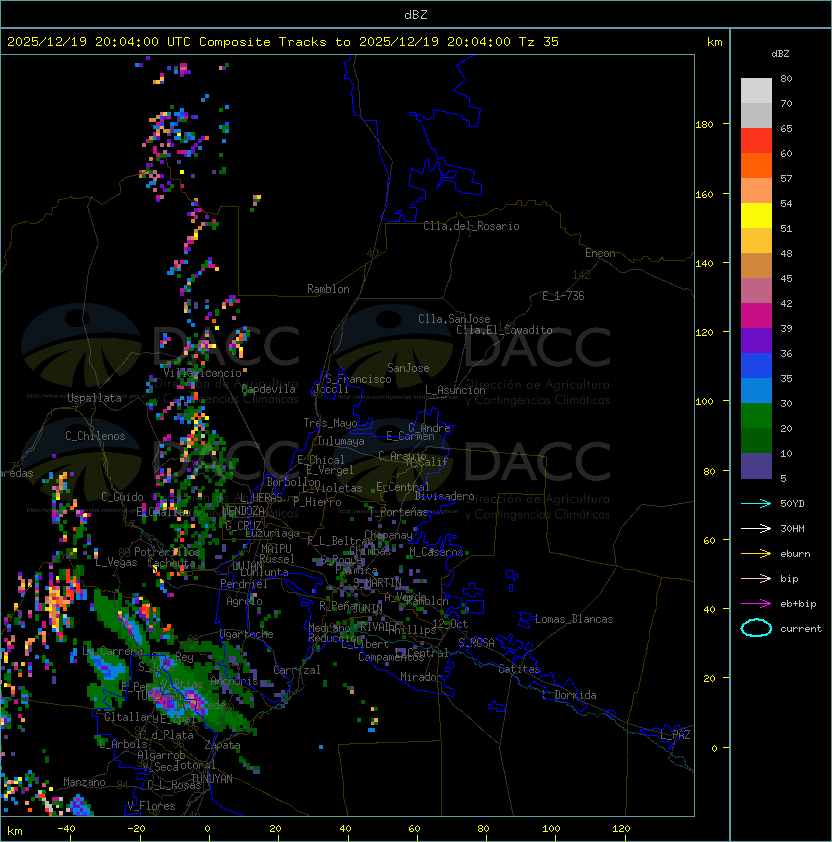Click the TUNUYAN place label
832x842 pixels.
212,778
